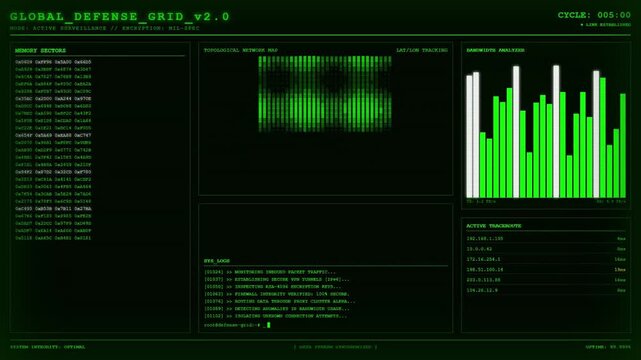This screenshot has width=641, height=360.
Task: Select traceroute row 198.51.100.14
Action: tap(546, 270)
